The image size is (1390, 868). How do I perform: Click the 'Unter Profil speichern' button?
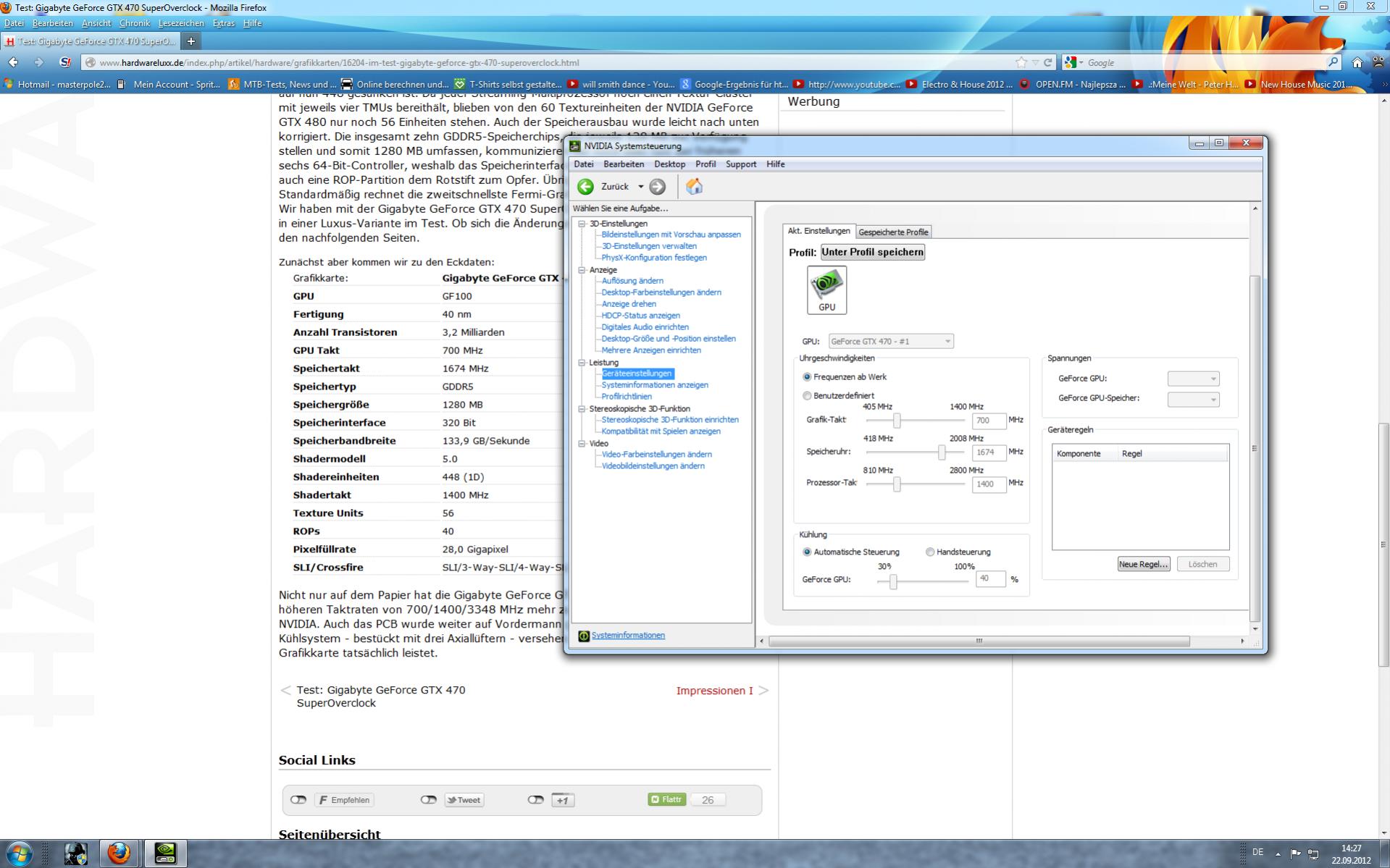(x=873, y=252)
